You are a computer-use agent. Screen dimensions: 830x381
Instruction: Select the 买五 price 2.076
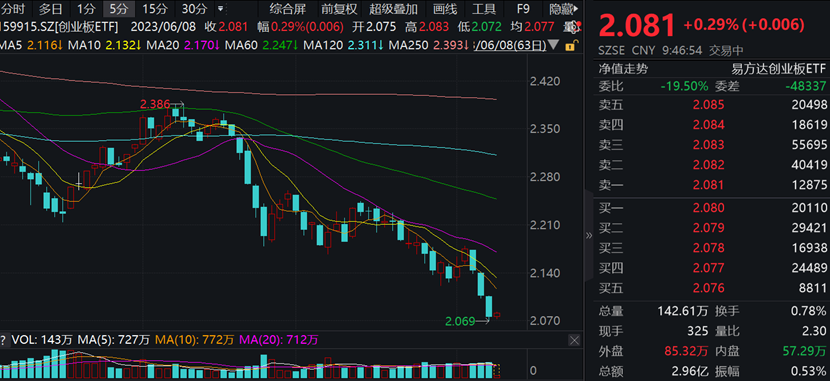coord(709,288)
